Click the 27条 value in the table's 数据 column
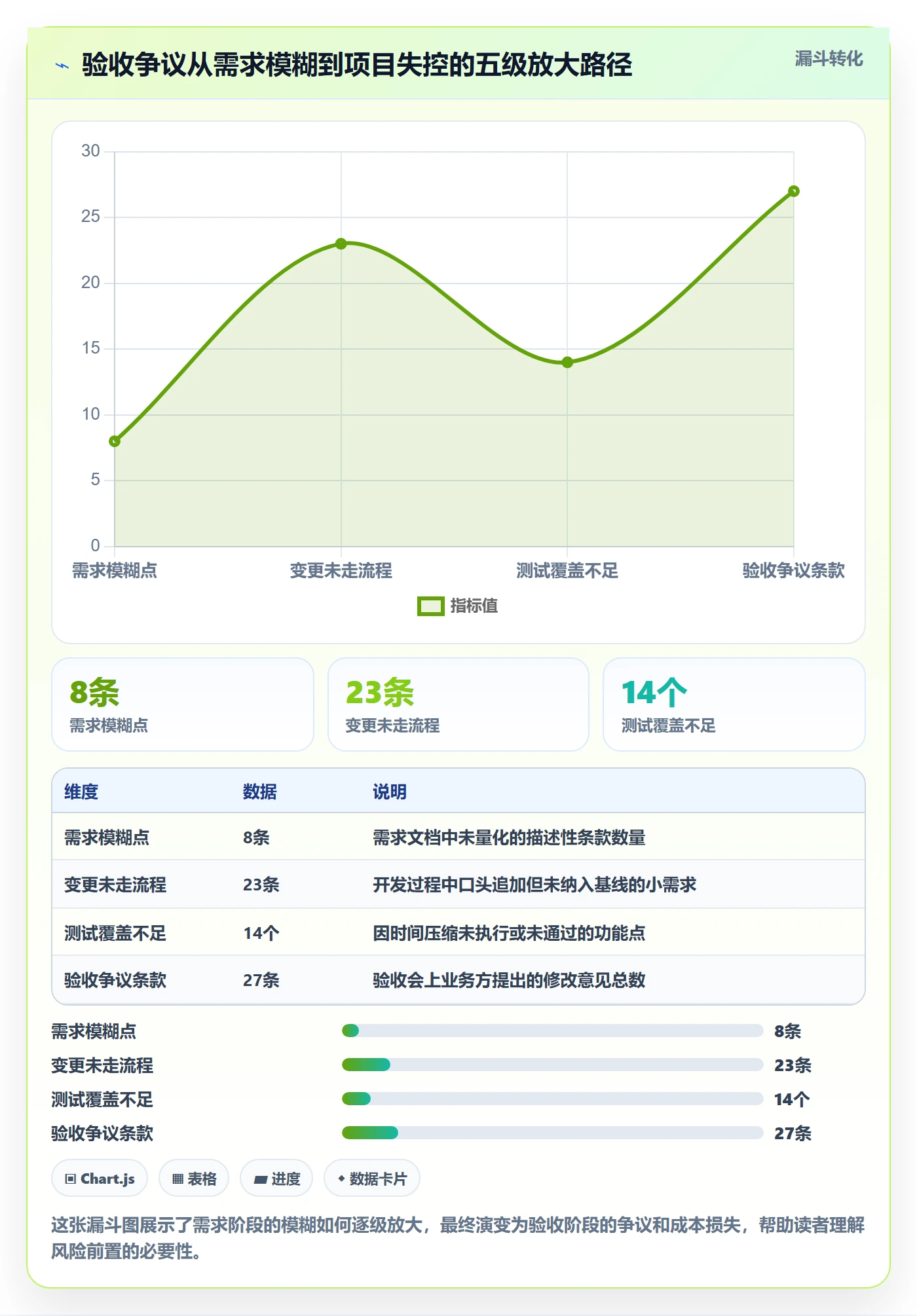 click(x=261, y=980)
